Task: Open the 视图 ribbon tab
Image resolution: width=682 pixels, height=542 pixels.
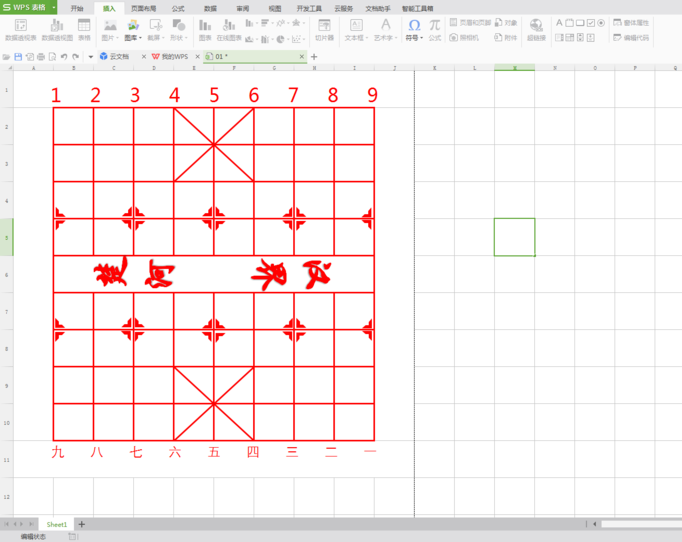Action: (x=275, y=8)
